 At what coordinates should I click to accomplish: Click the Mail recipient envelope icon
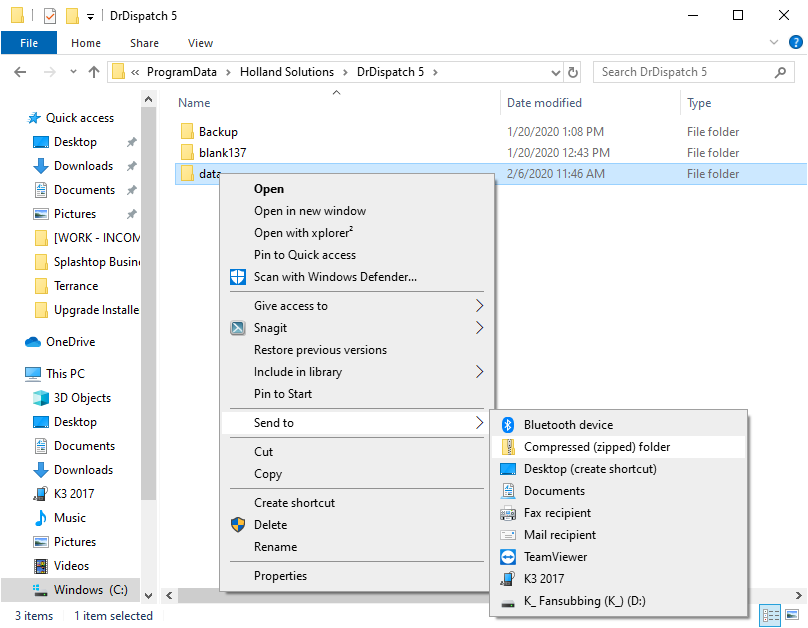point(508,535)
